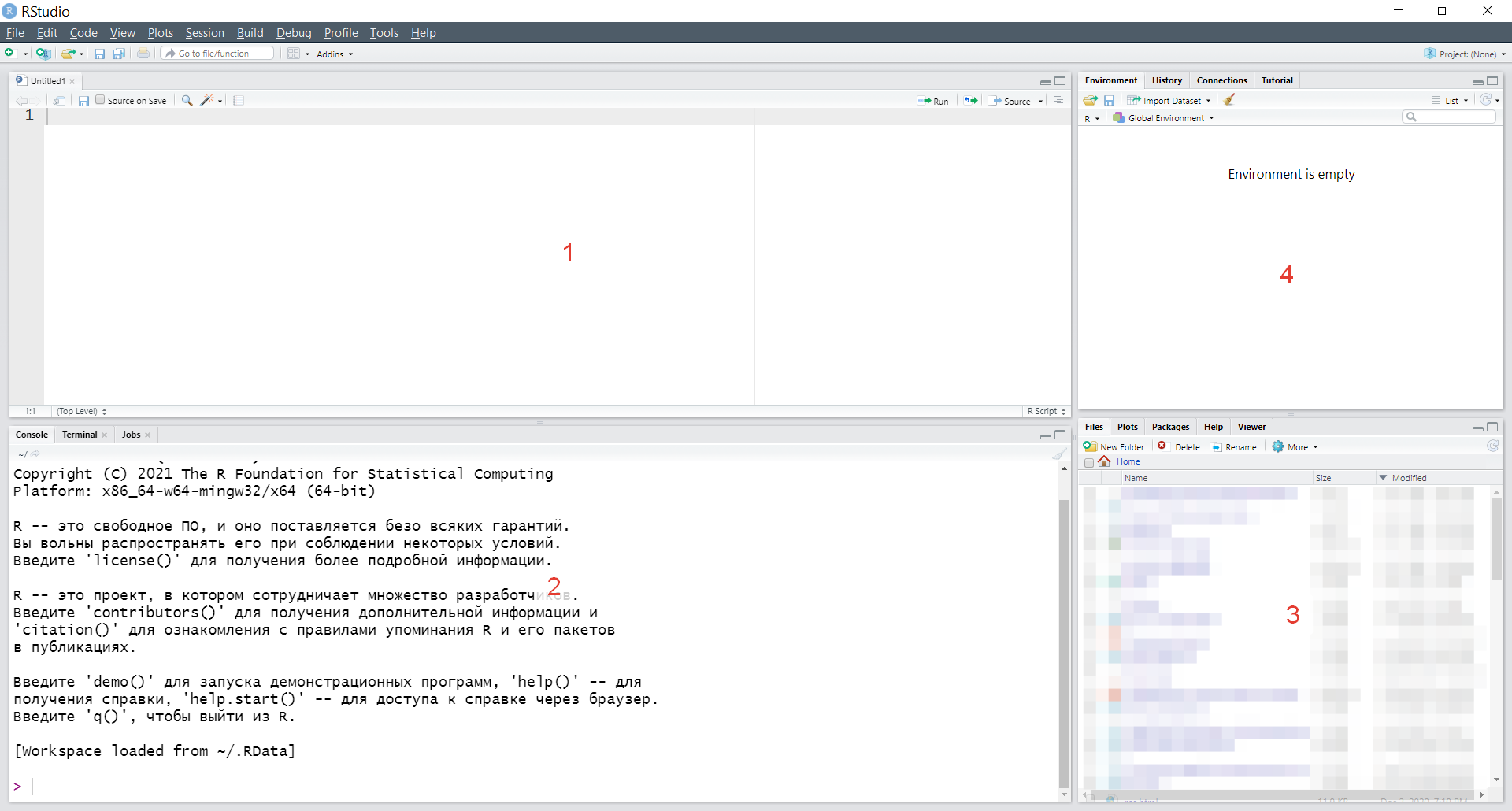Open the Code menu
The height and width of the screenshot is (811, 1512).
click(x=83, y=33)
